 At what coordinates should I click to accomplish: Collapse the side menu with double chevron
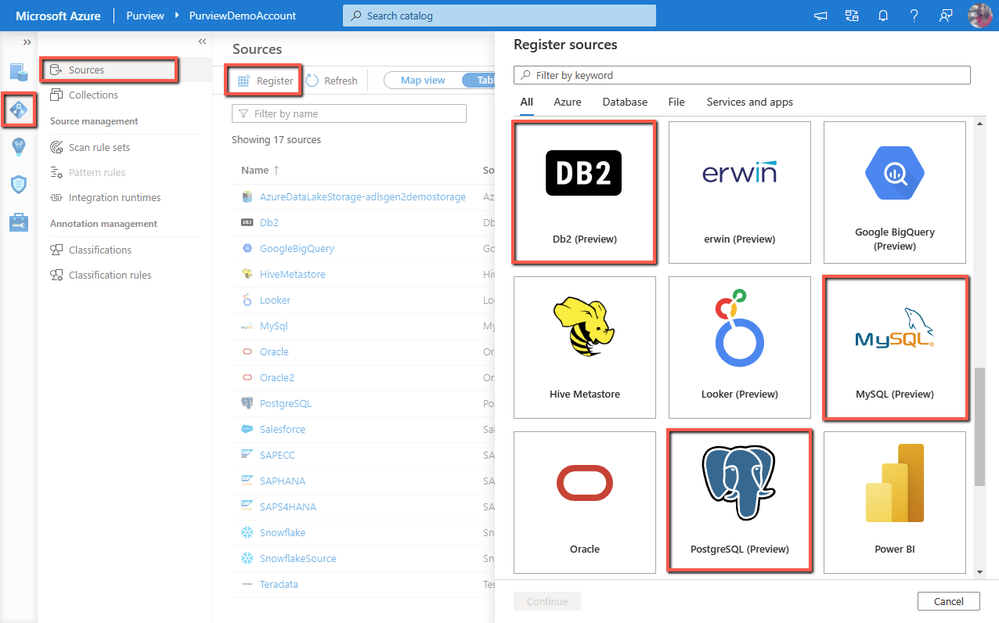point(202,41)
